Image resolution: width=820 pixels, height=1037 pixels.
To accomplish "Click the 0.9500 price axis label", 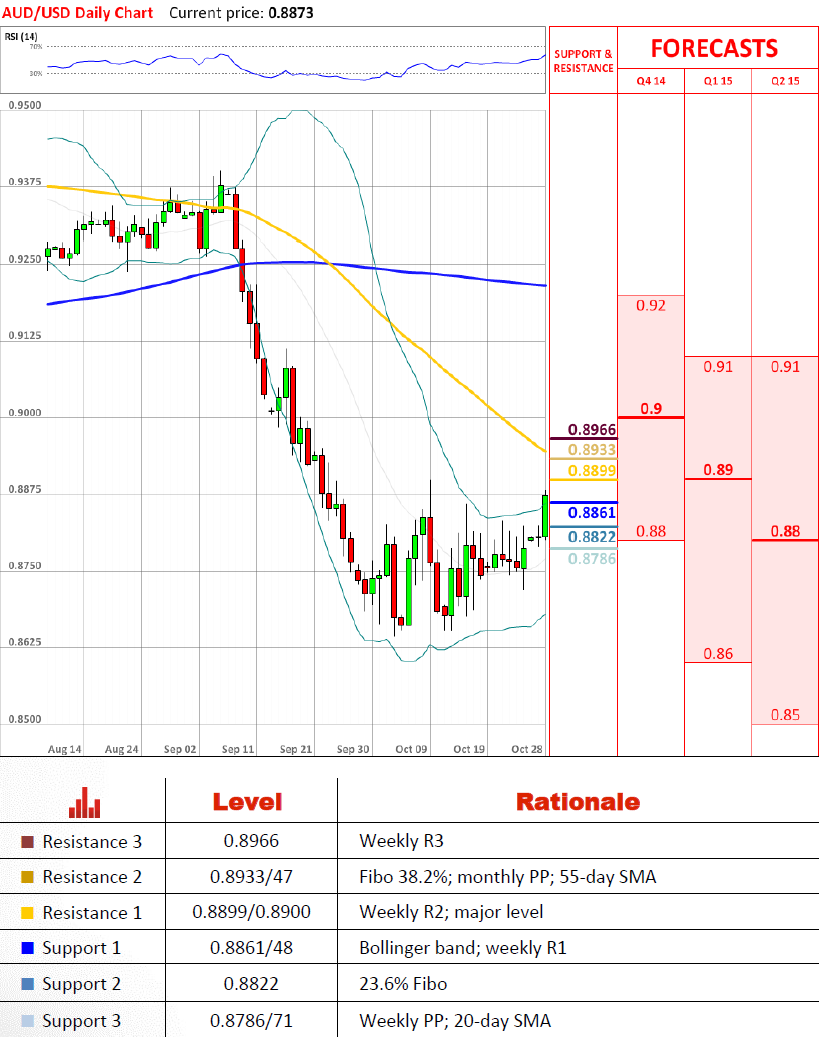I will coord(24,105).
